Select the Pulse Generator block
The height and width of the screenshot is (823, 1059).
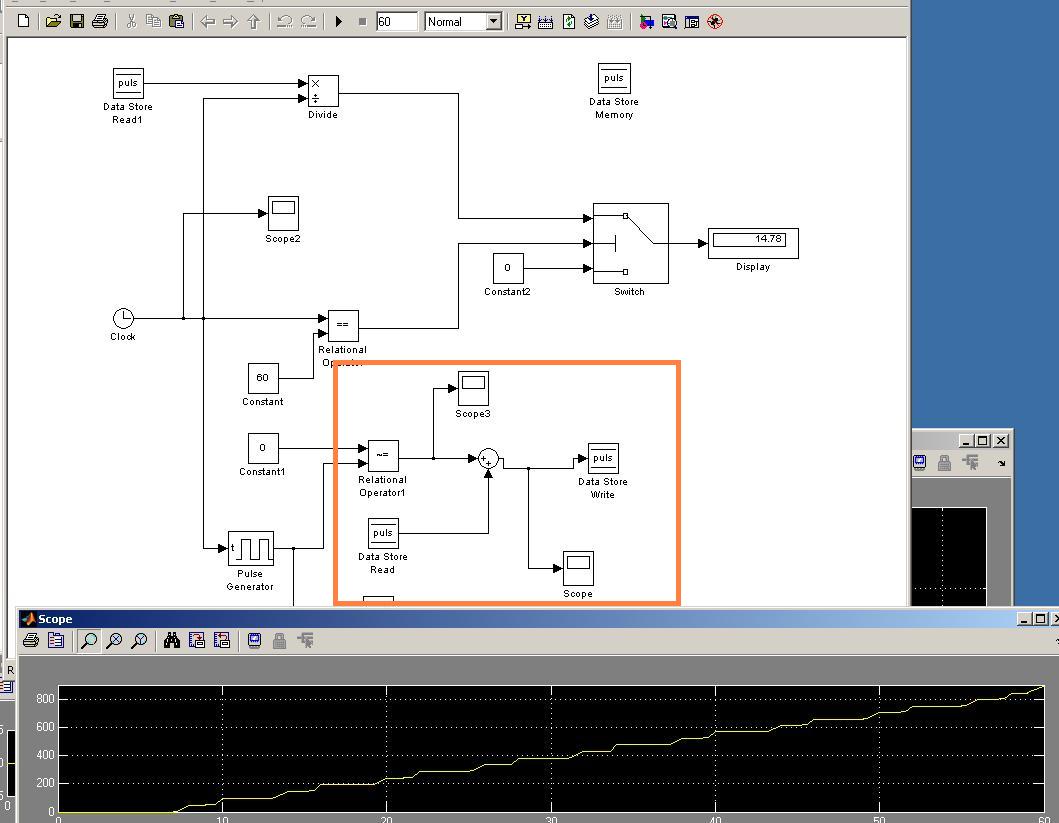[x=250, y=548]
